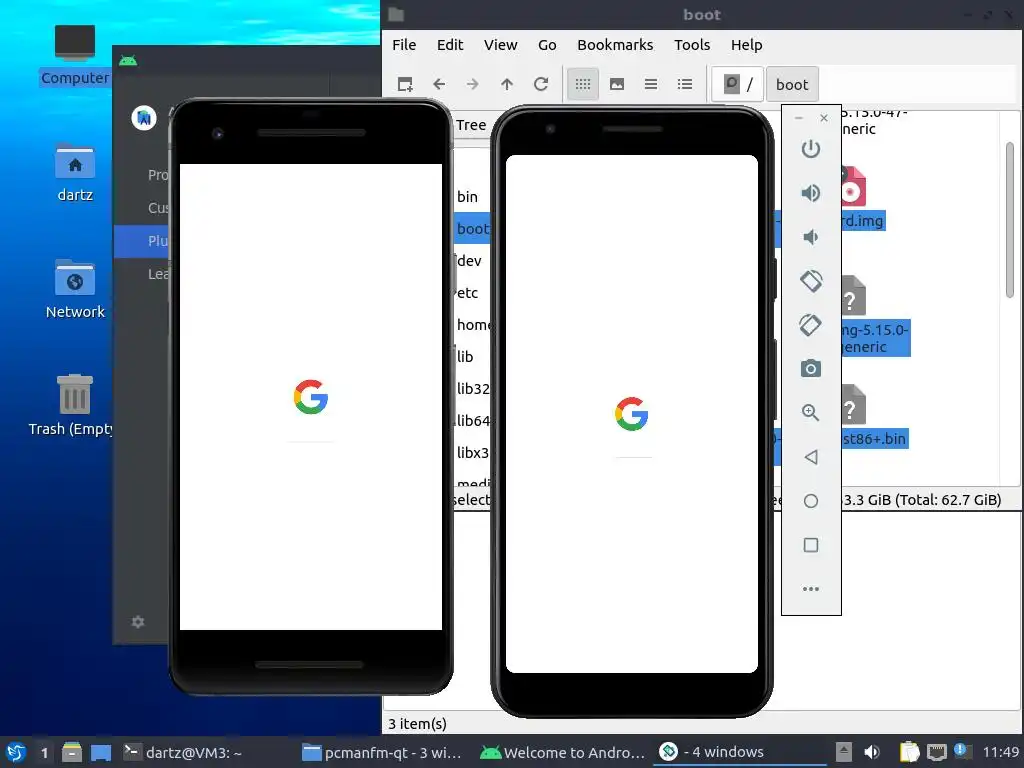Select the etc folder in the tree
Screen dimensions: 1024x768
pyautogui.click(x=467, y=293)
